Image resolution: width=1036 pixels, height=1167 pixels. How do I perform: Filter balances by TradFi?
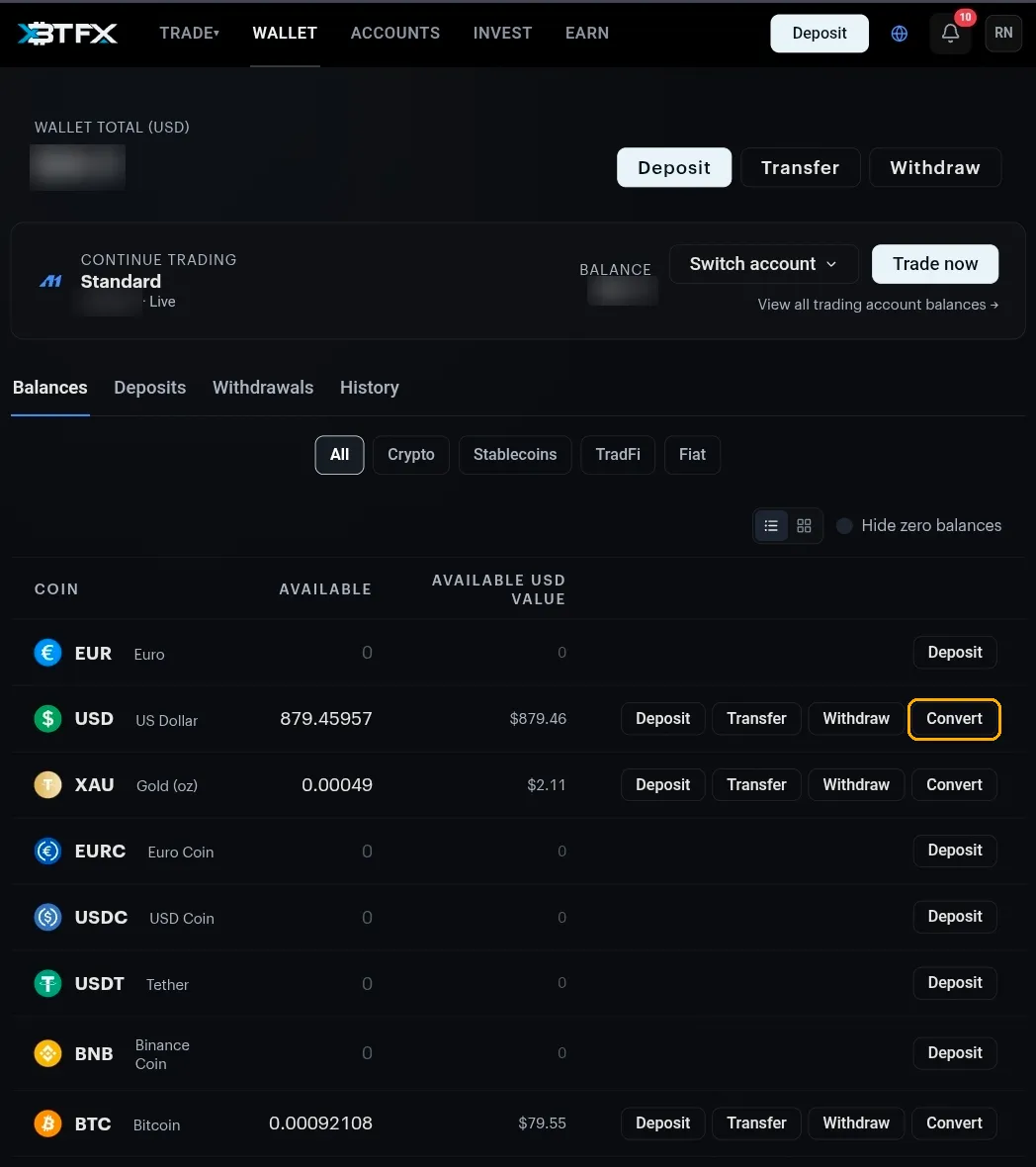617,455
